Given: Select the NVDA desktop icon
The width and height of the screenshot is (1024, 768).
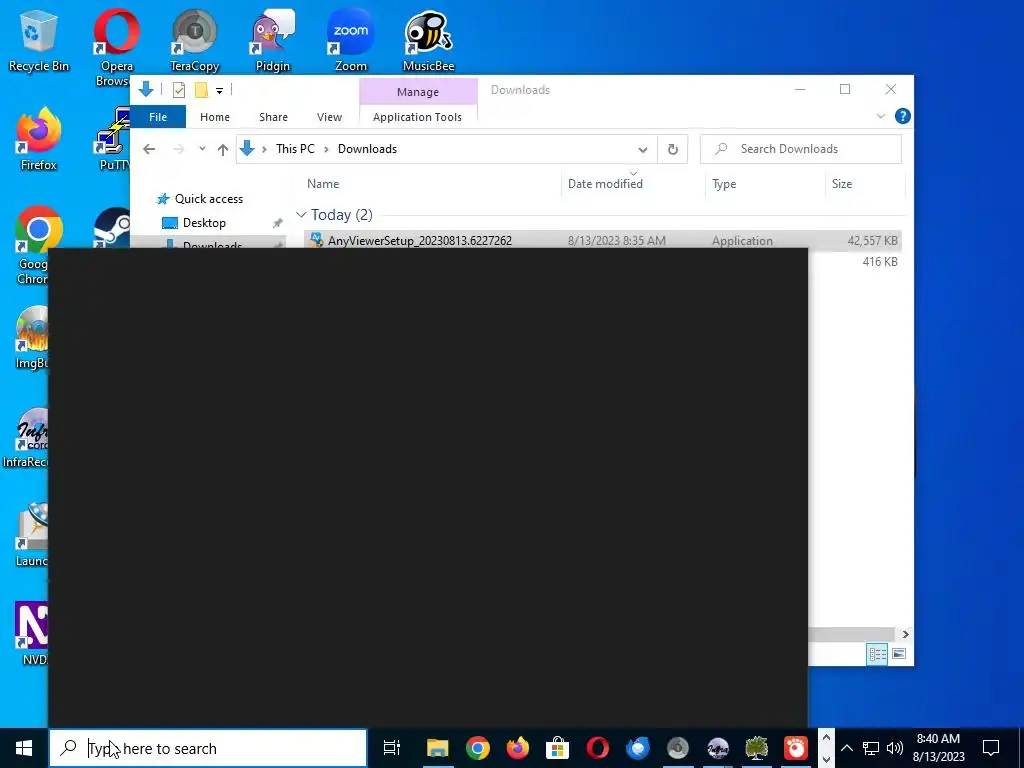Looking at the screenshot, I should pyautogui.click(x=33, y=633).
